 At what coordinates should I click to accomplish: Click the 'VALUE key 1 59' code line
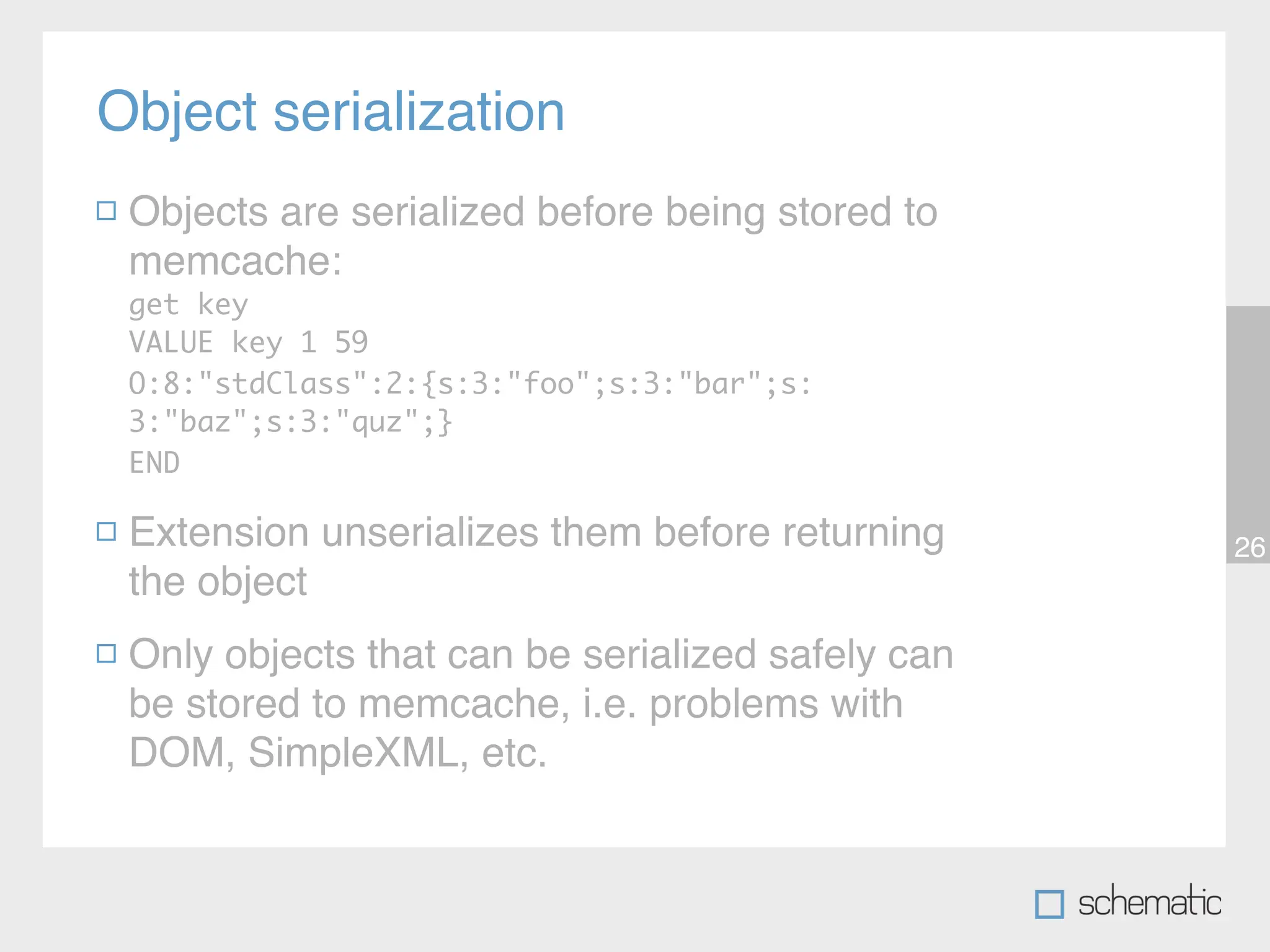pyautogui.click(x=248, y=342)
